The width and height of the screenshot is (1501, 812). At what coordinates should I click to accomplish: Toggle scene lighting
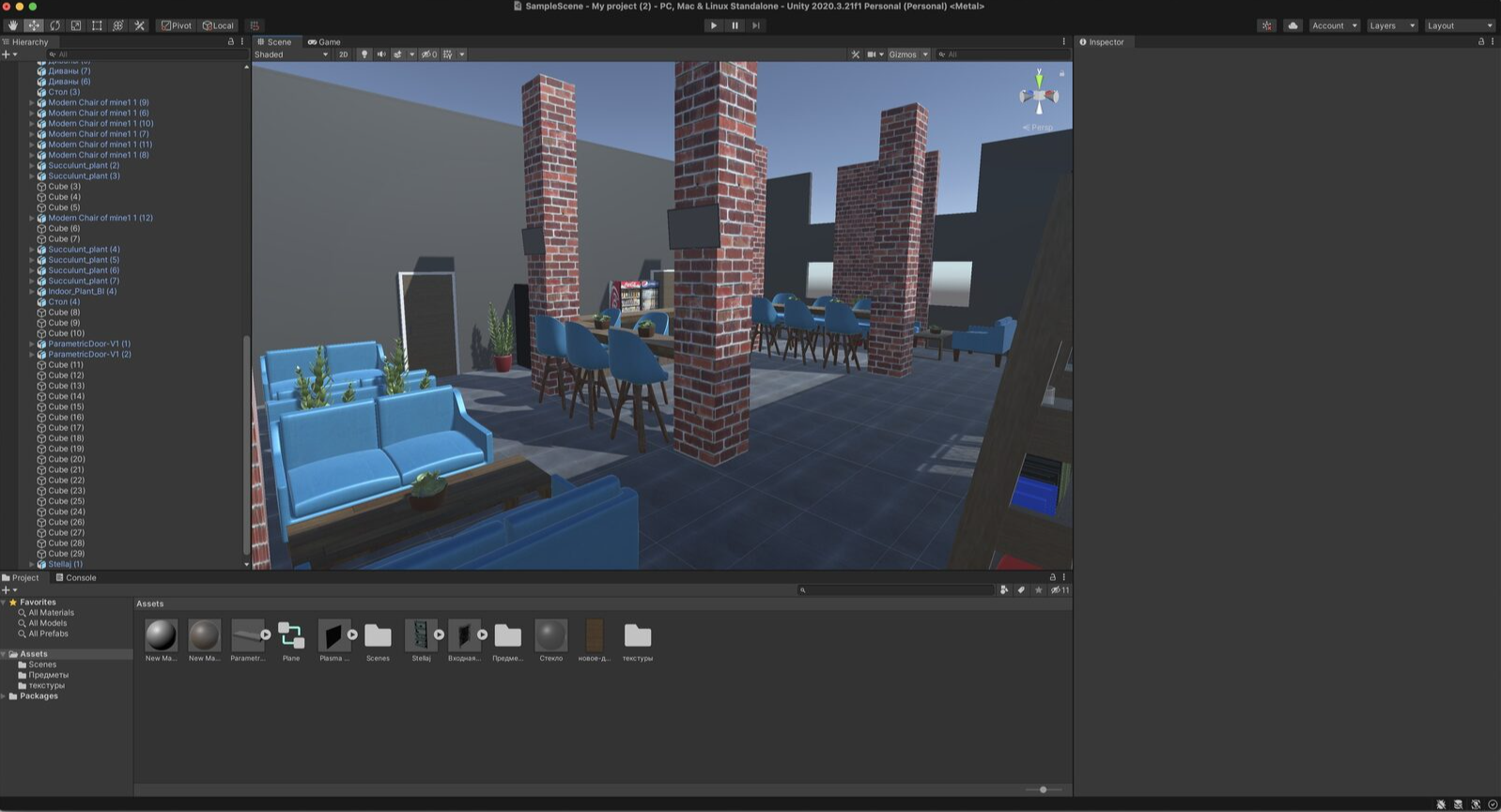coord(364,54)
